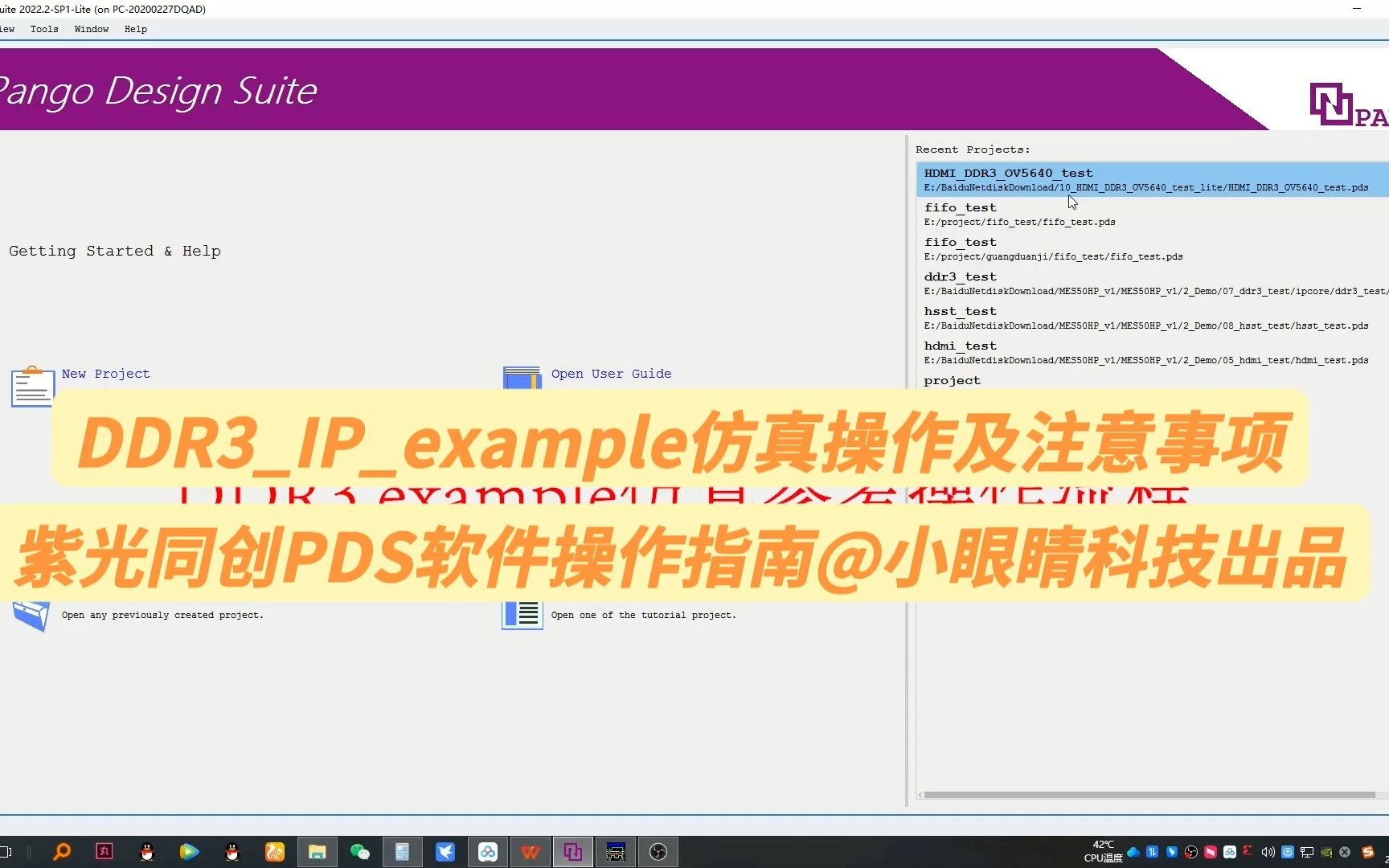
Task: Open hsst_test recent project
Action: pos(1153,317)
